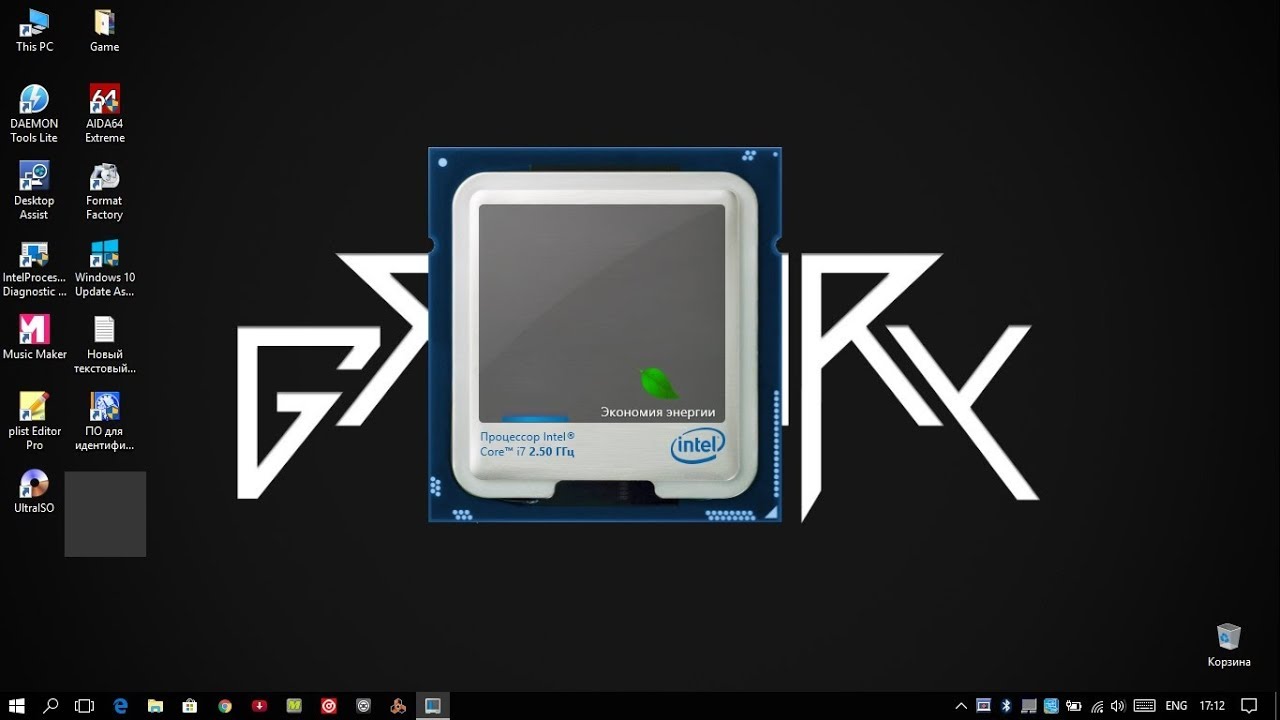This screenshot has height=720, width=1280.
Task: Open Intel Processor Diagnostic shortcut
Action: click(34, 267)
